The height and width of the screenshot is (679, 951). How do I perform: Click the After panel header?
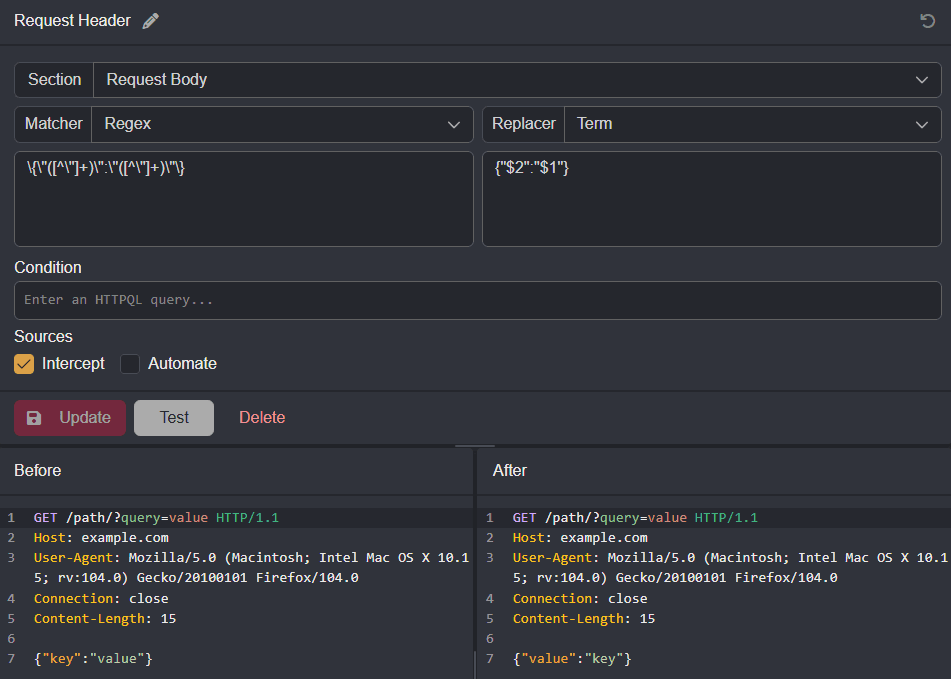tap(510, 470)
